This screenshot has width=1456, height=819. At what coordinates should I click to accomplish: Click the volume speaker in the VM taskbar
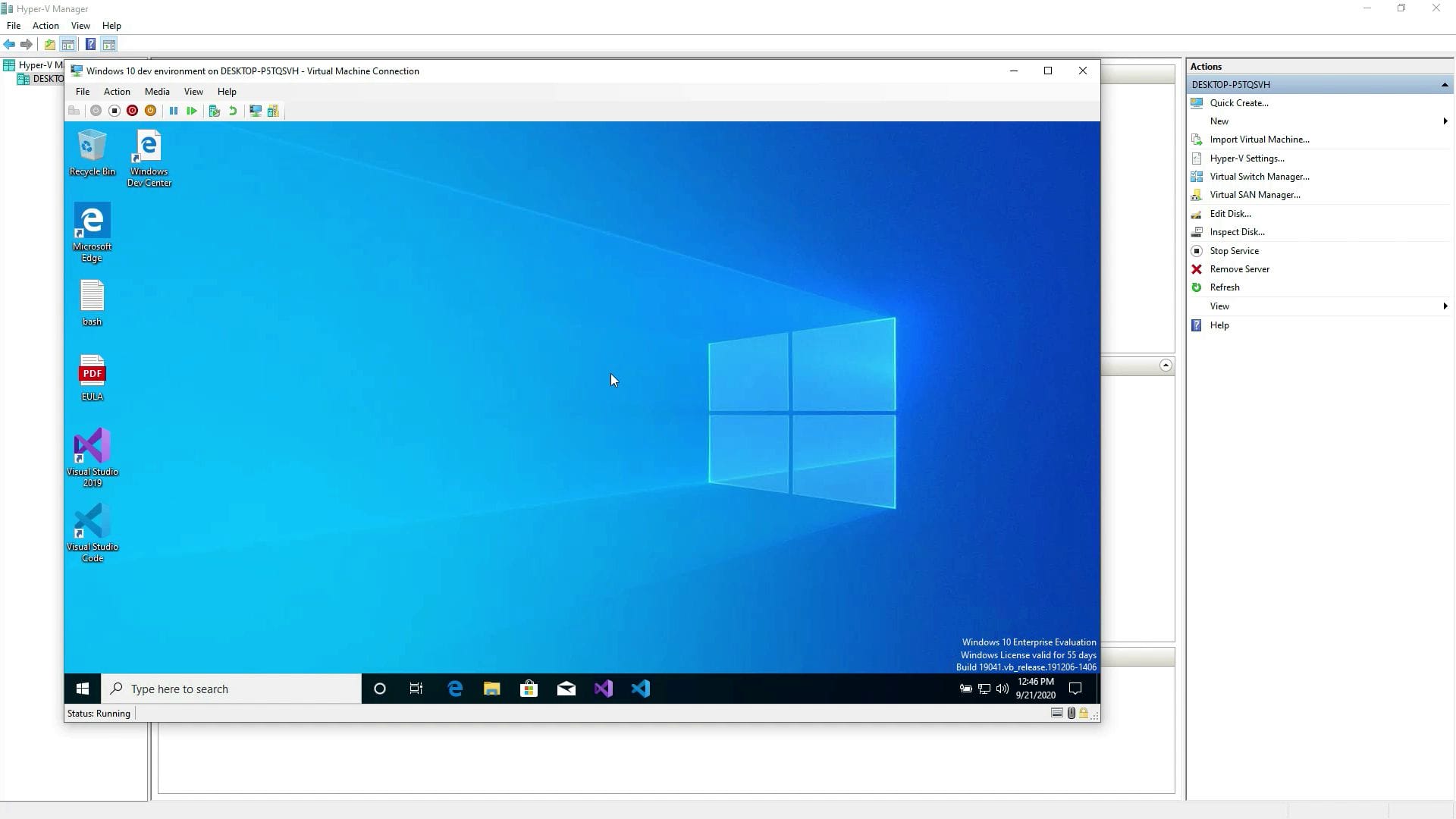(1002, 689)
